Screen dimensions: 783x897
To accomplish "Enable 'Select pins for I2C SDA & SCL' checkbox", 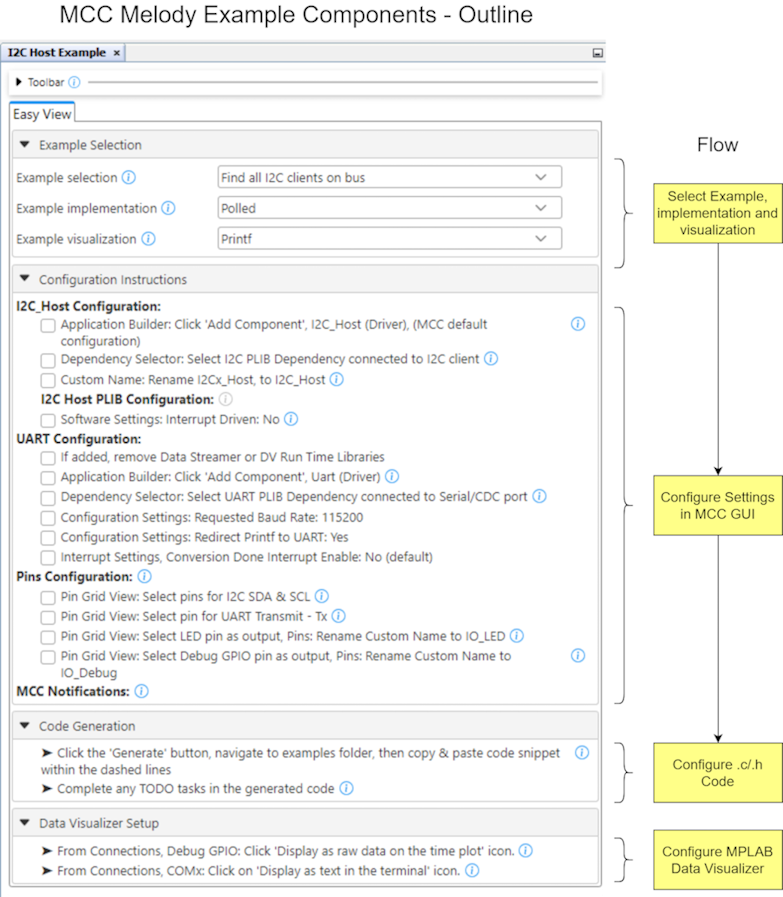I will pos(48,596).
